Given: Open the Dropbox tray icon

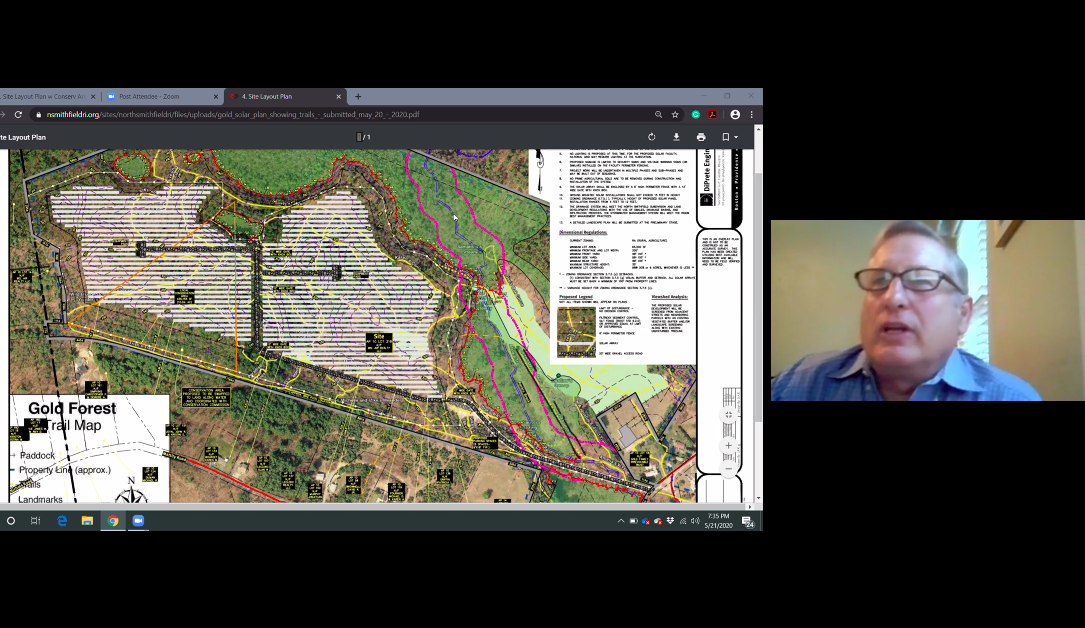Looking at the screenshot, I should 671,521.
